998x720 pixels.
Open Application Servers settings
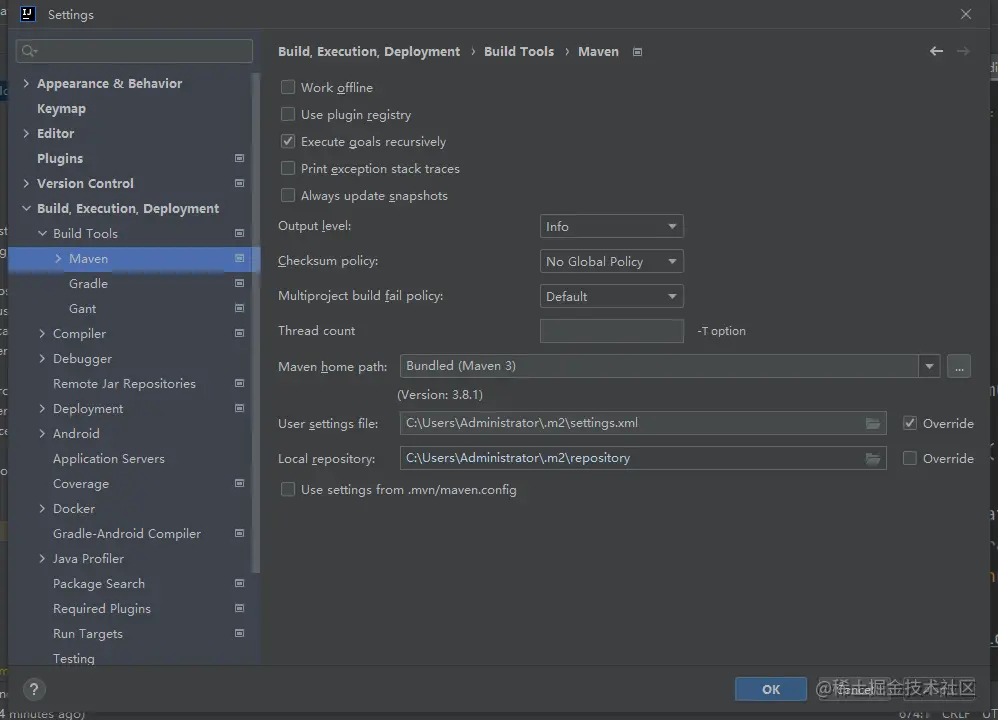pos(109,458)
